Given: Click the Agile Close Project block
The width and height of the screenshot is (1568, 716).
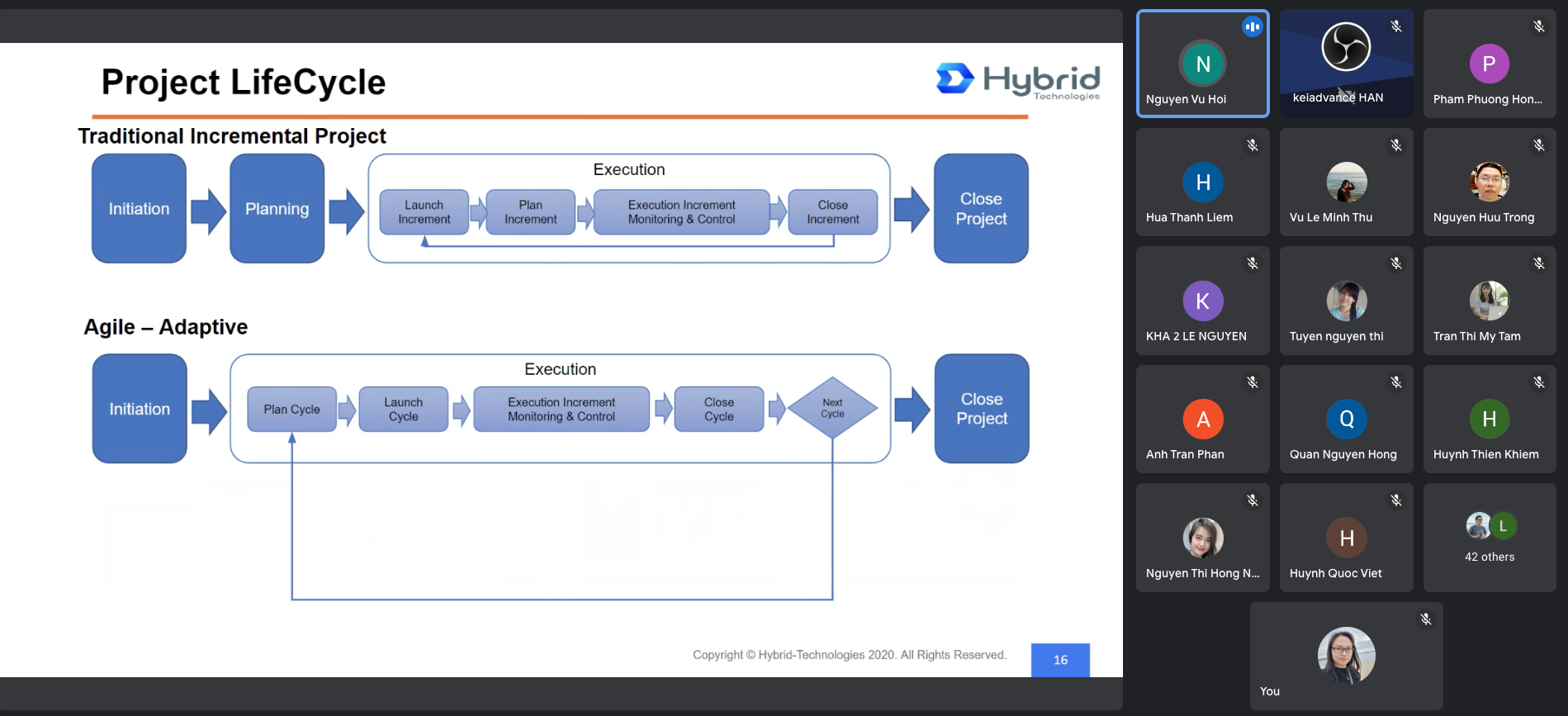Looking at the screenshot, I should [982, 408].
